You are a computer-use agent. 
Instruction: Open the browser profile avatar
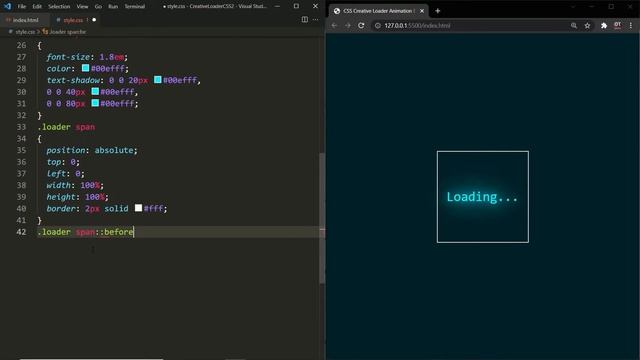[x=617, y=25]
